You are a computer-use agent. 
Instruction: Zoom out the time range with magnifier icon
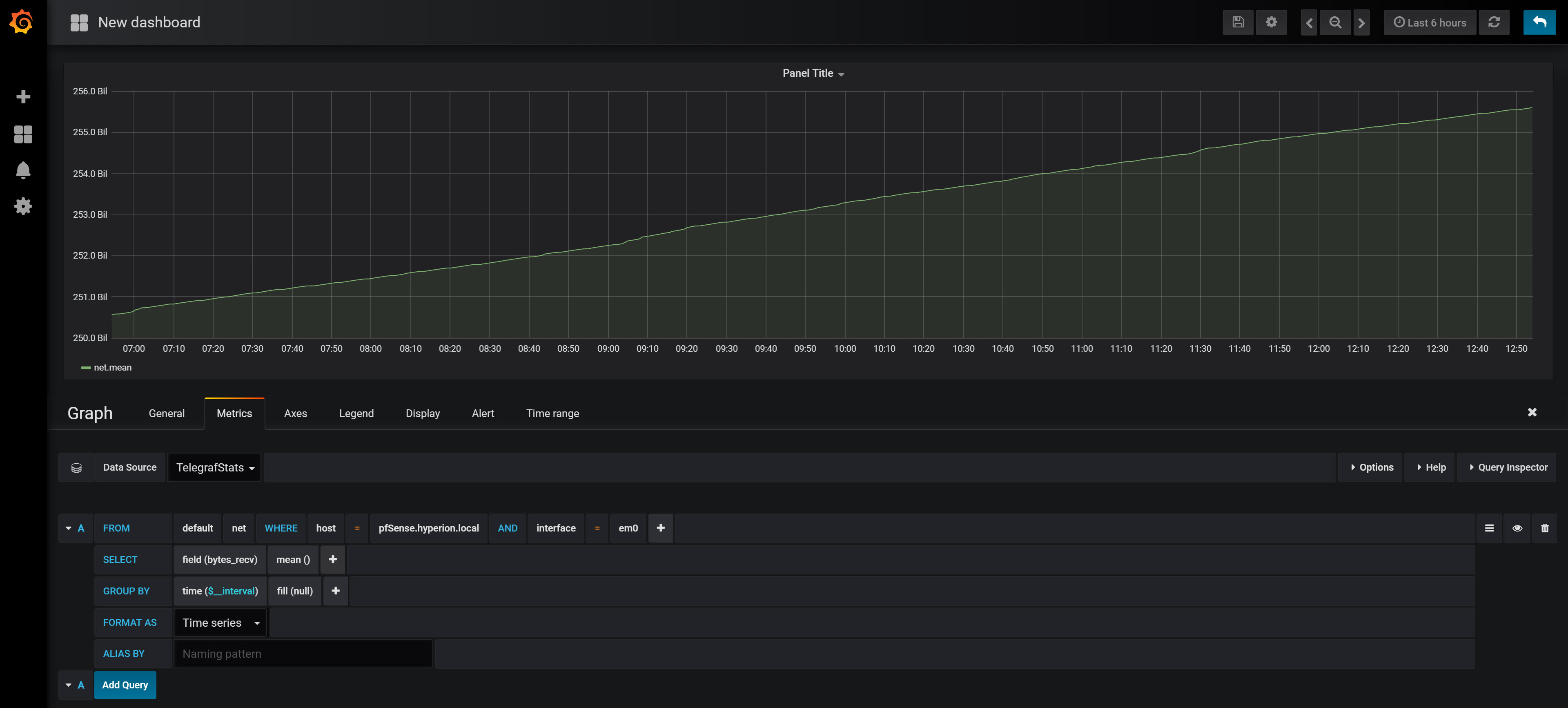click(1335, 22)
